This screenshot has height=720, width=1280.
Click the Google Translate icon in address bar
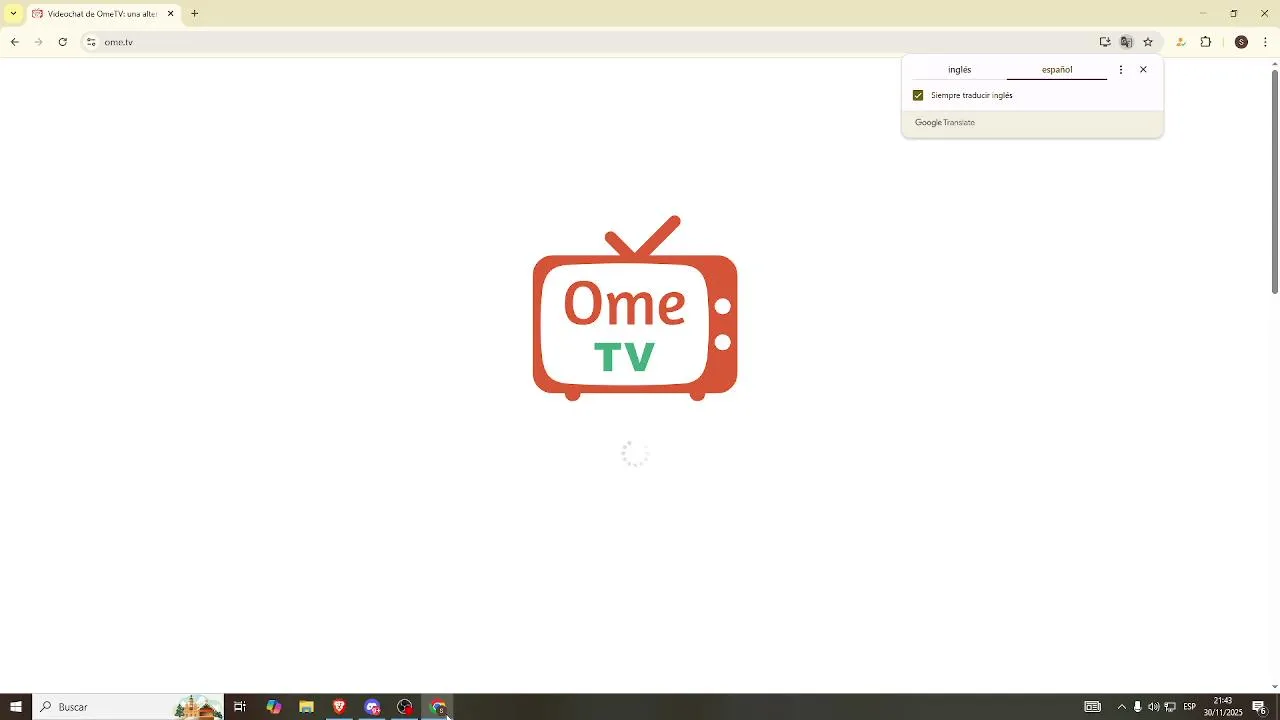coord(1126,42)
